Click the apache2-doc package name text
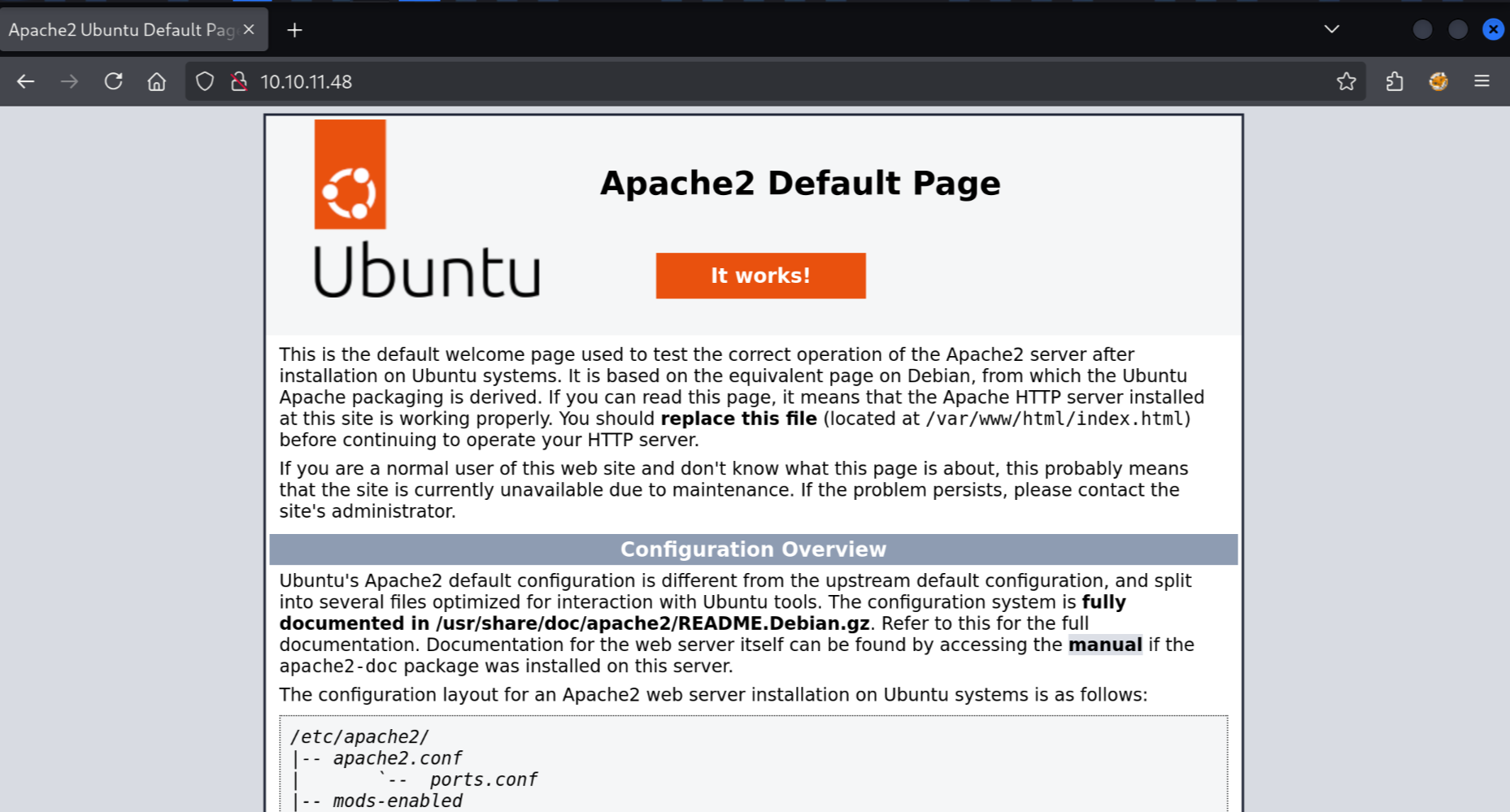Image resolution: width=1510 pixels, height=812 pixels. pos(339,667)
